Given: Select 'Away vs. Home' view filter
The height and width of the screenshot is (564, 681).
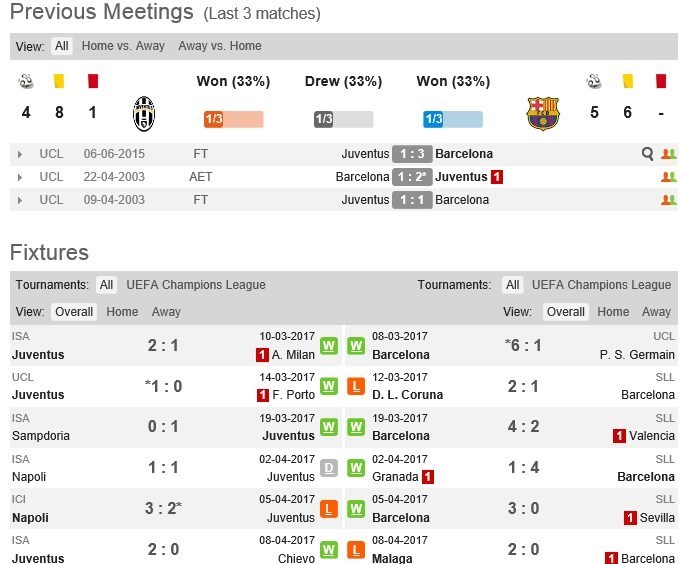Looking at the screenshot, I should (x=219, y=46).
